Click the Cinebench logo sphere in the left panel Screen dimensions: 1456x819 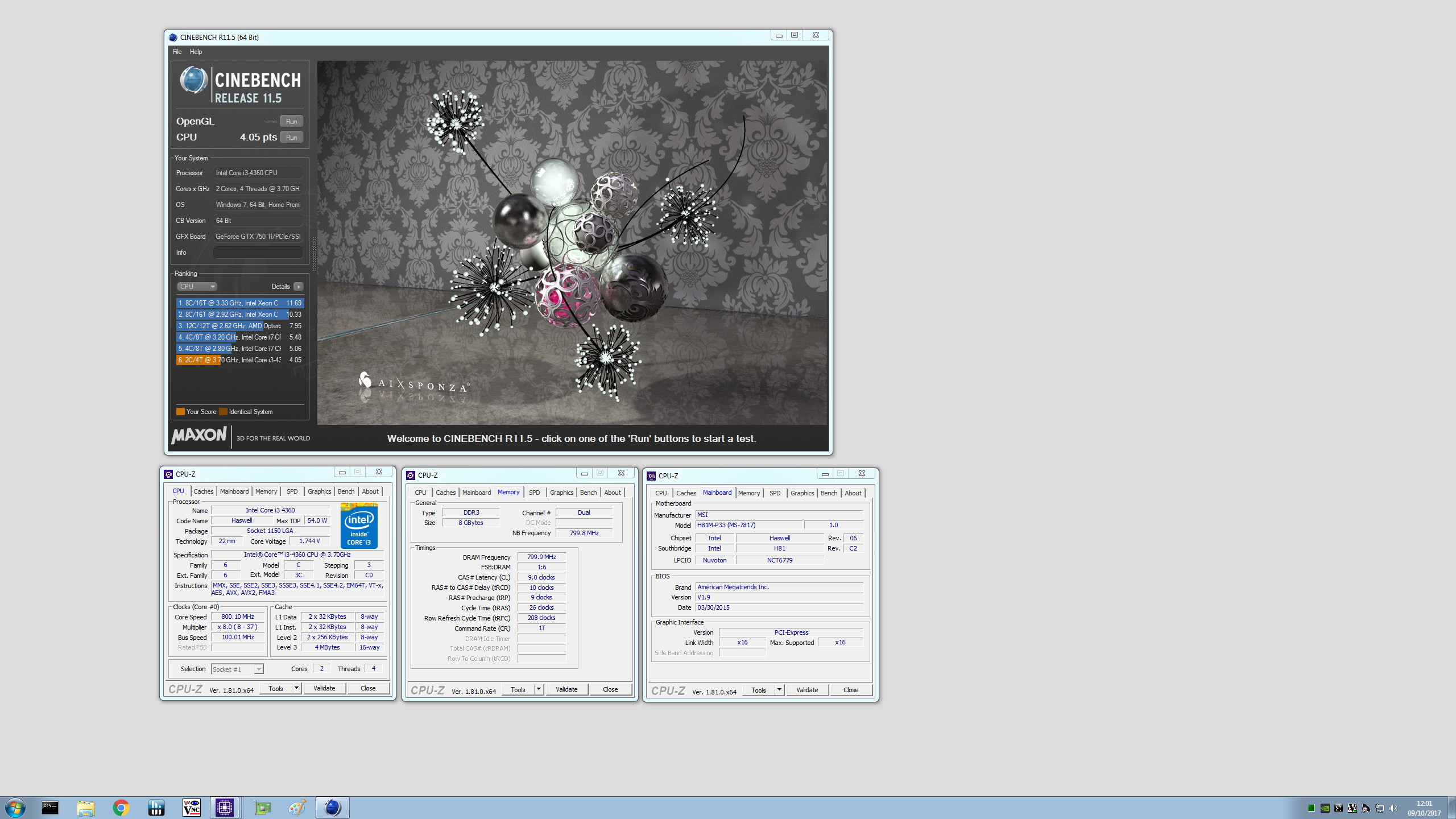tap(194, 80)
